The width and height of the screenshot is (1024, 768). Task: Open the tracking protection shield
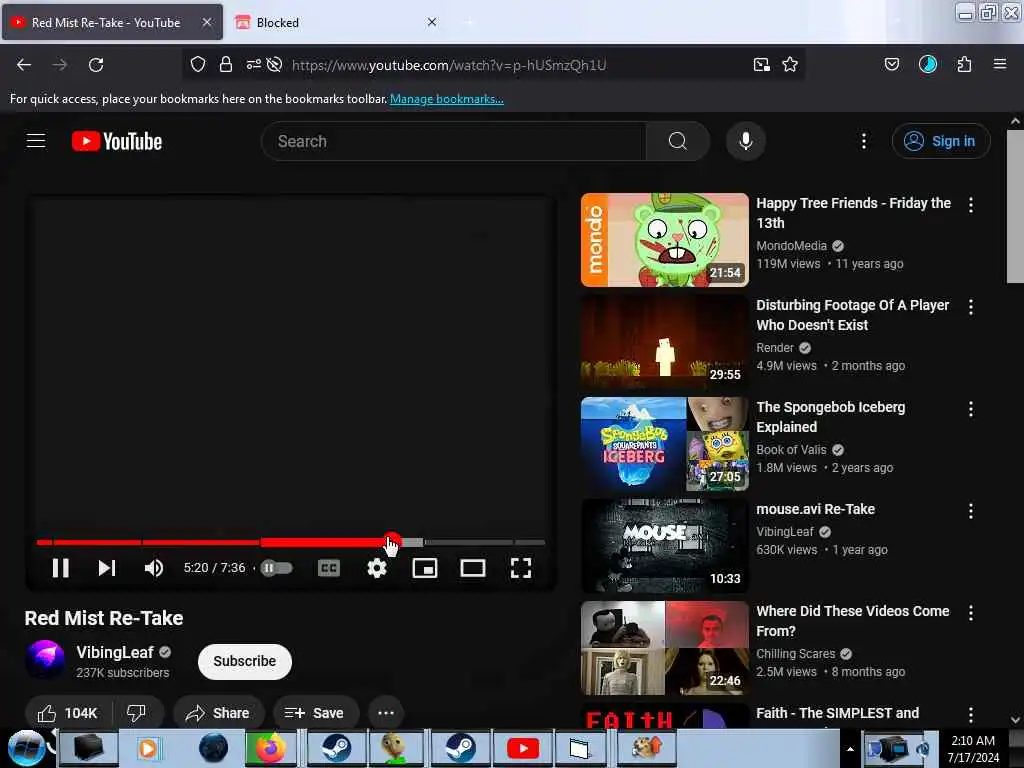click(198, 64)
